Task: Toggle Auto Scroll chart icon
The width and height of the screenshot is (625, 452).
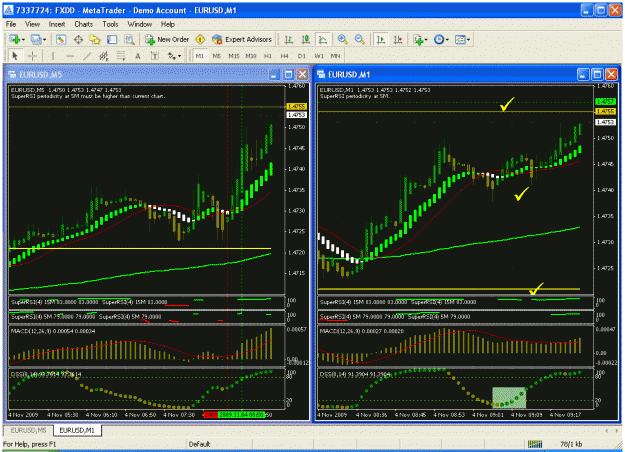Action: [x=381, y=39]
